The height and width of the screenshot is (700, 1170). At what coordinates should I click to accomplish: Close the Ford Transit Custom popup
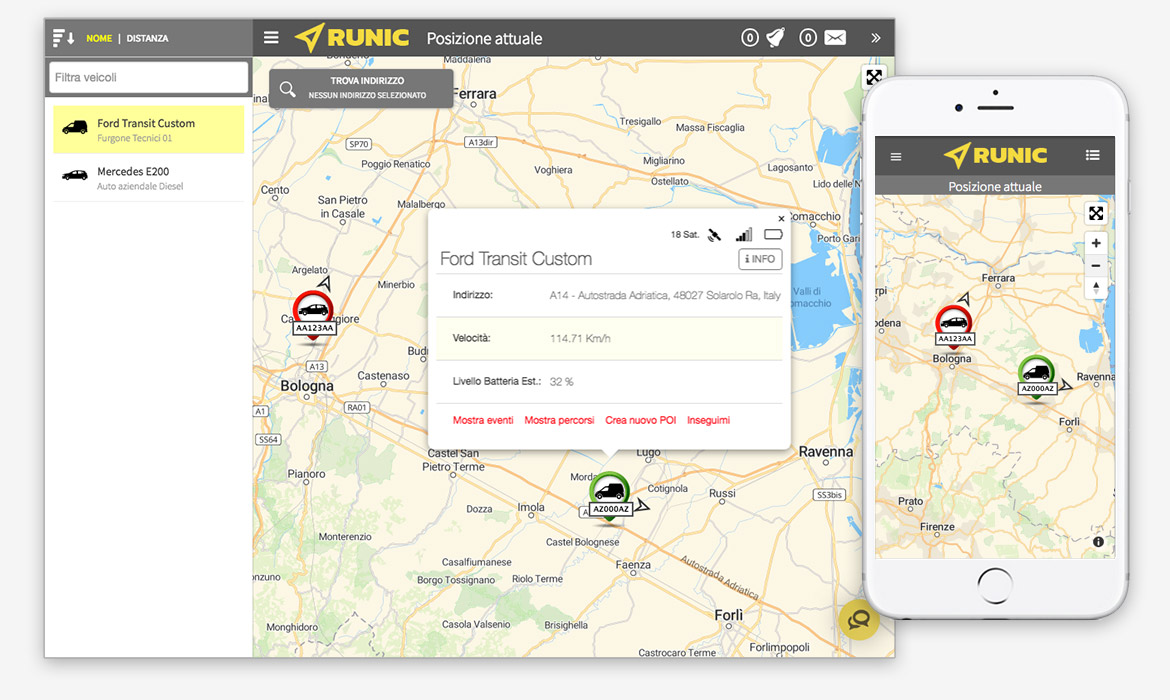781,219
